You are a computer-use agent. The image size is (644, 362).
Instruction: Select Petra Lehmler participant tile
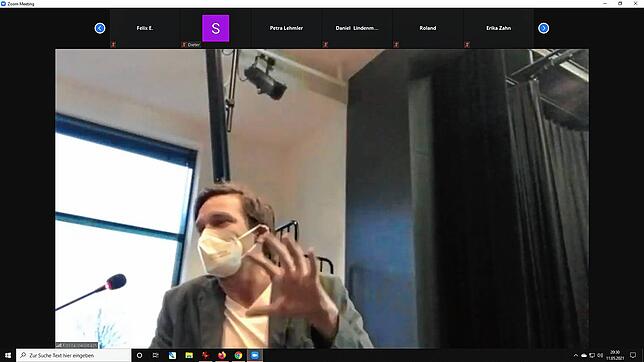tap(286, 28)
